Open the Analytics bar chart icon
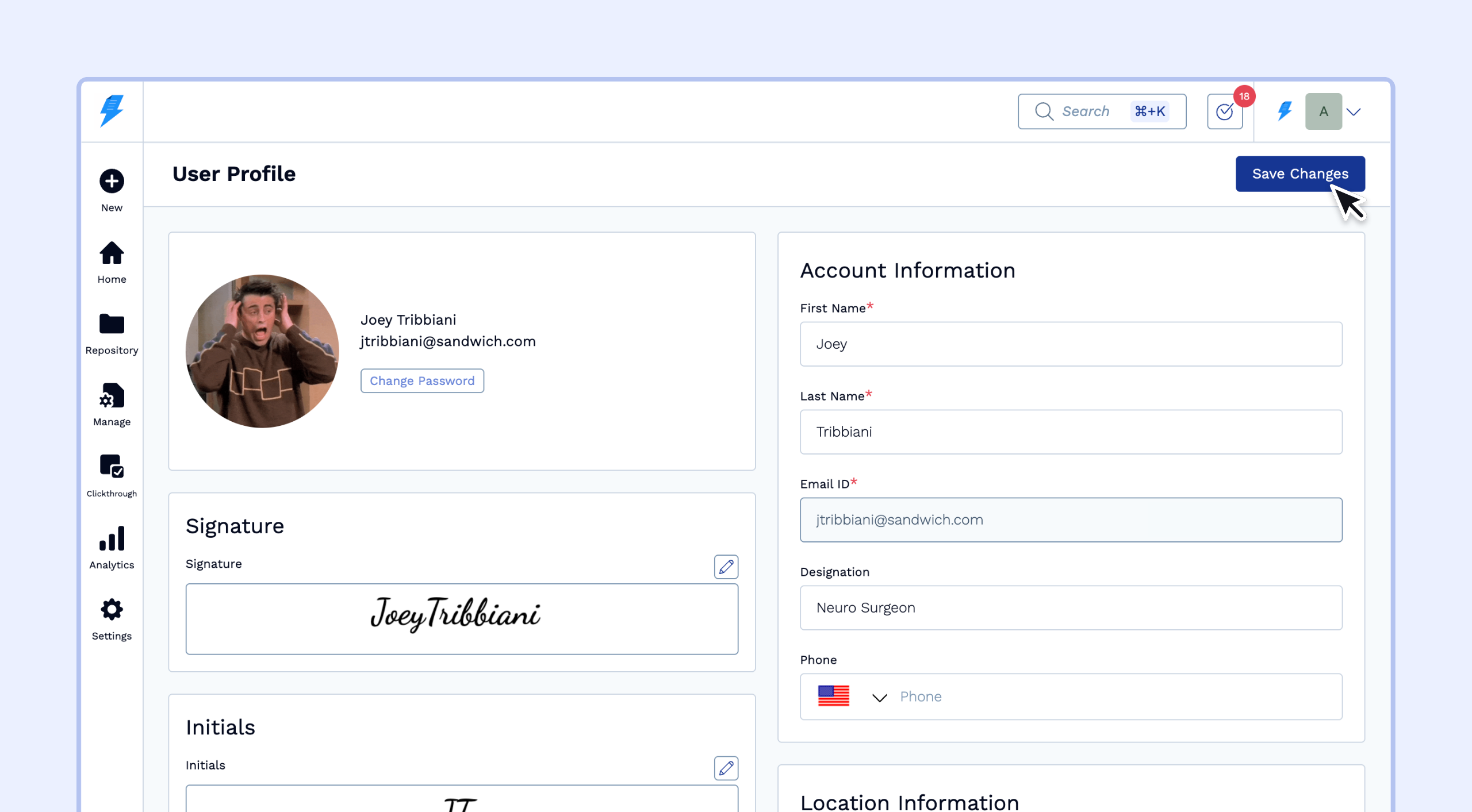This screenshot has width=1472, height=812. click(112, 539)
